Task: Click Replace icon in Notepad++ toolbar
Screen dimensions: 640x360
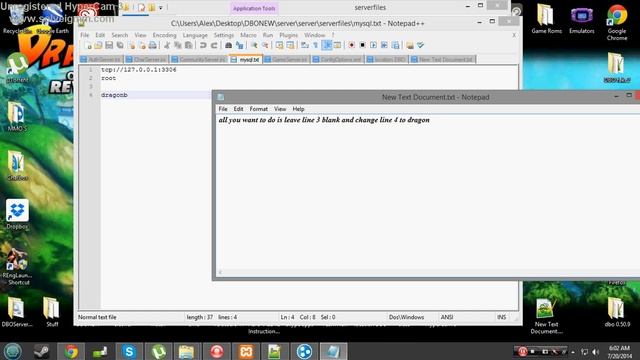Action: click(240, 45)
